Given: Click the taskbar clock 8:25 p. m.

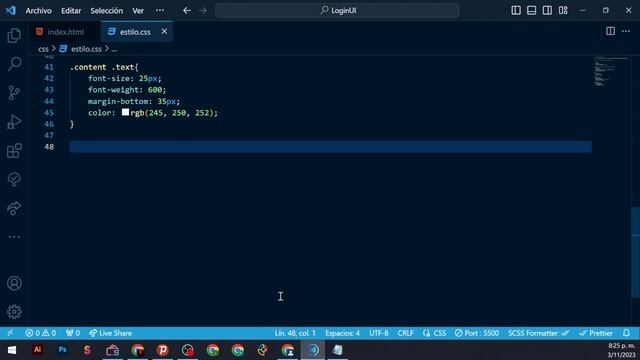Looking at the screenshot, I should pyautogui.click(x=622, y=346).
